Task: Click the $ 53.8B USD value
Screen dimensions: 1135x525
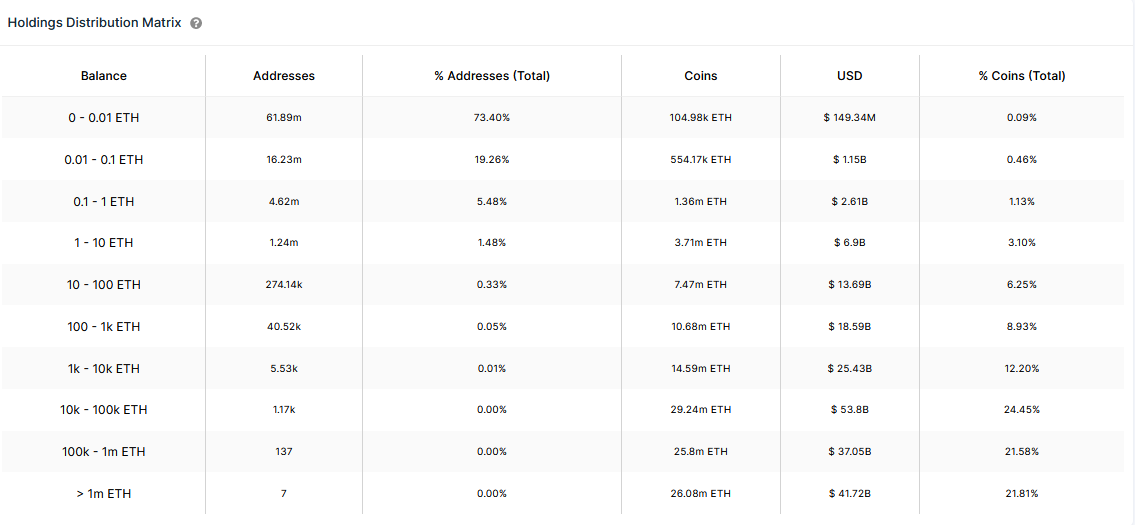Action: pyautogui.click(x=850, y=410)
